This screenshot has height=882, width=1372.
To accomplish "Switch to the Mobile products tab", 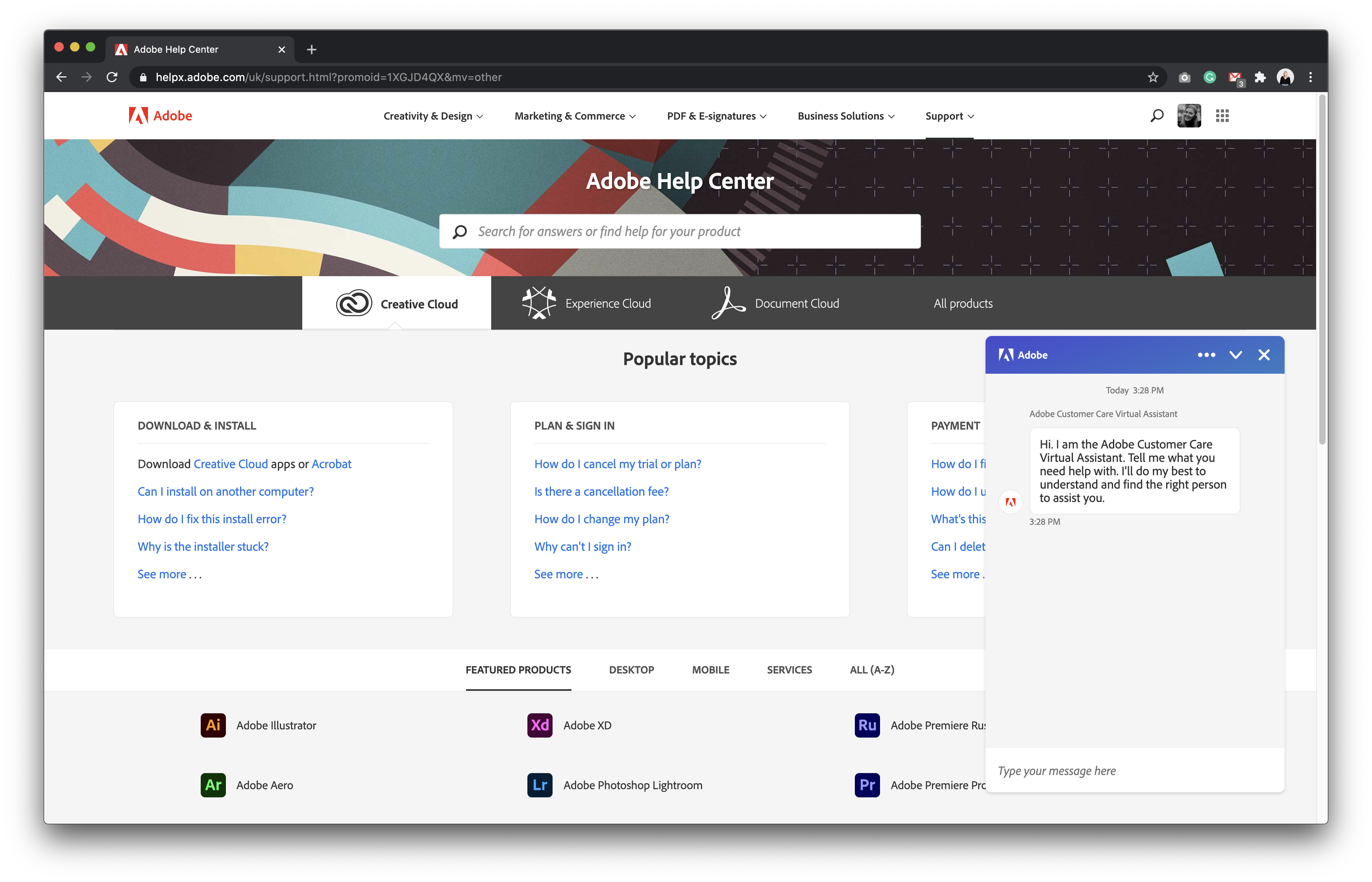I will click(710, 670).
